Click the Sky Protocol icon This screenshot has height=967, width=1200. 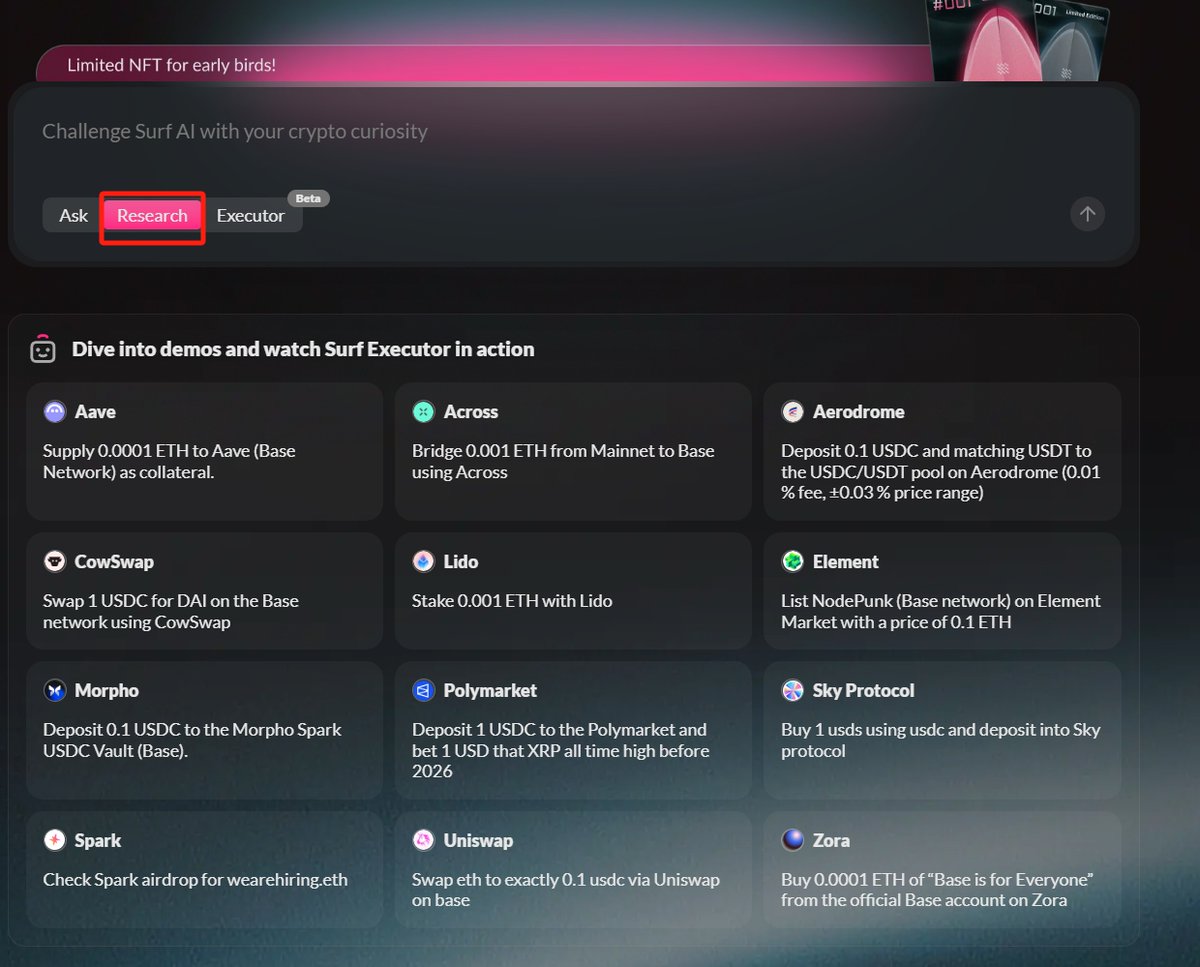tap(792, 690)
